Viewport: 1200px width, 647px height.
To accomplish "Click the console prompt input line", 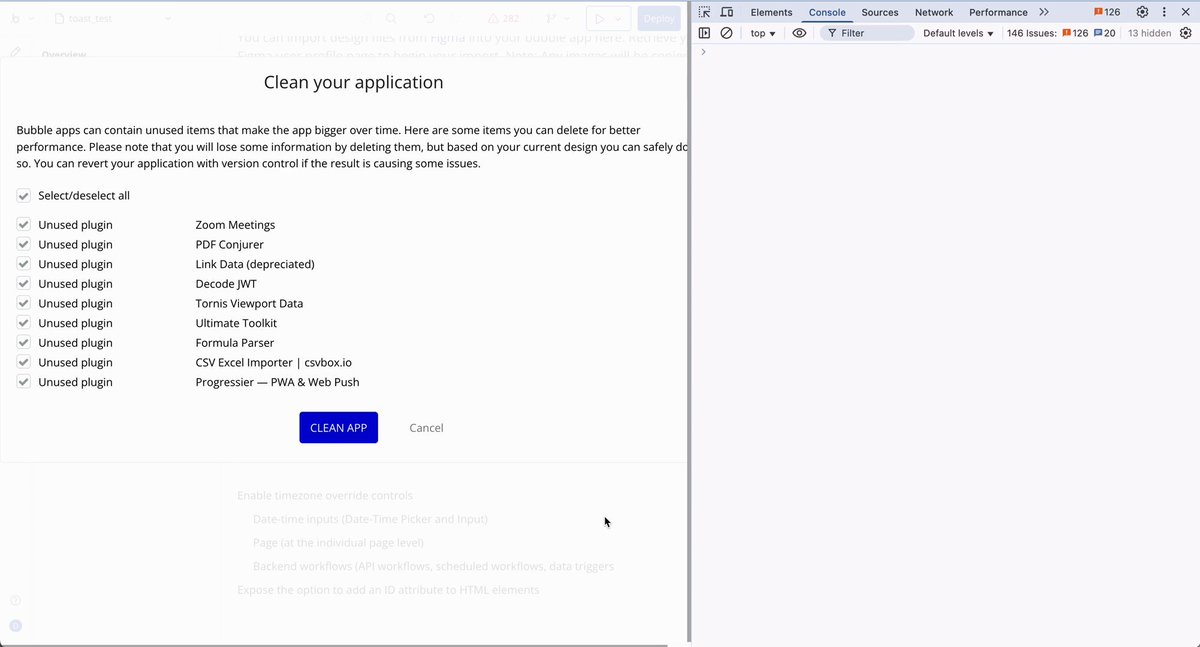I will [945, 52].
